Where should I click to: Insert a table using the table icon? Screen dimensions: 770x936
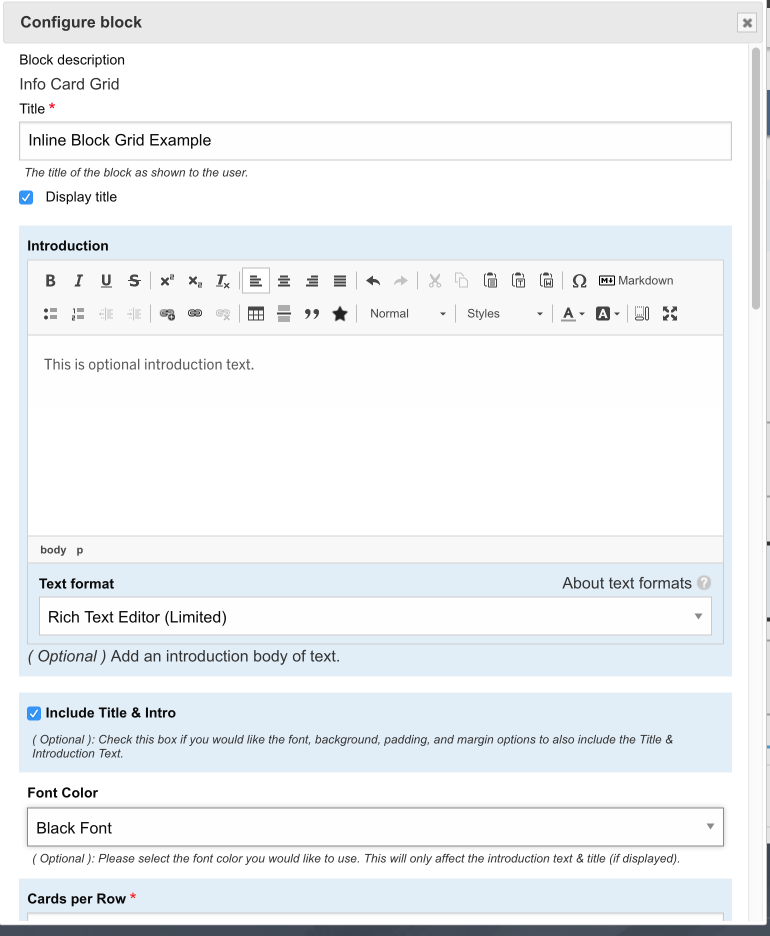coord(256,314)
